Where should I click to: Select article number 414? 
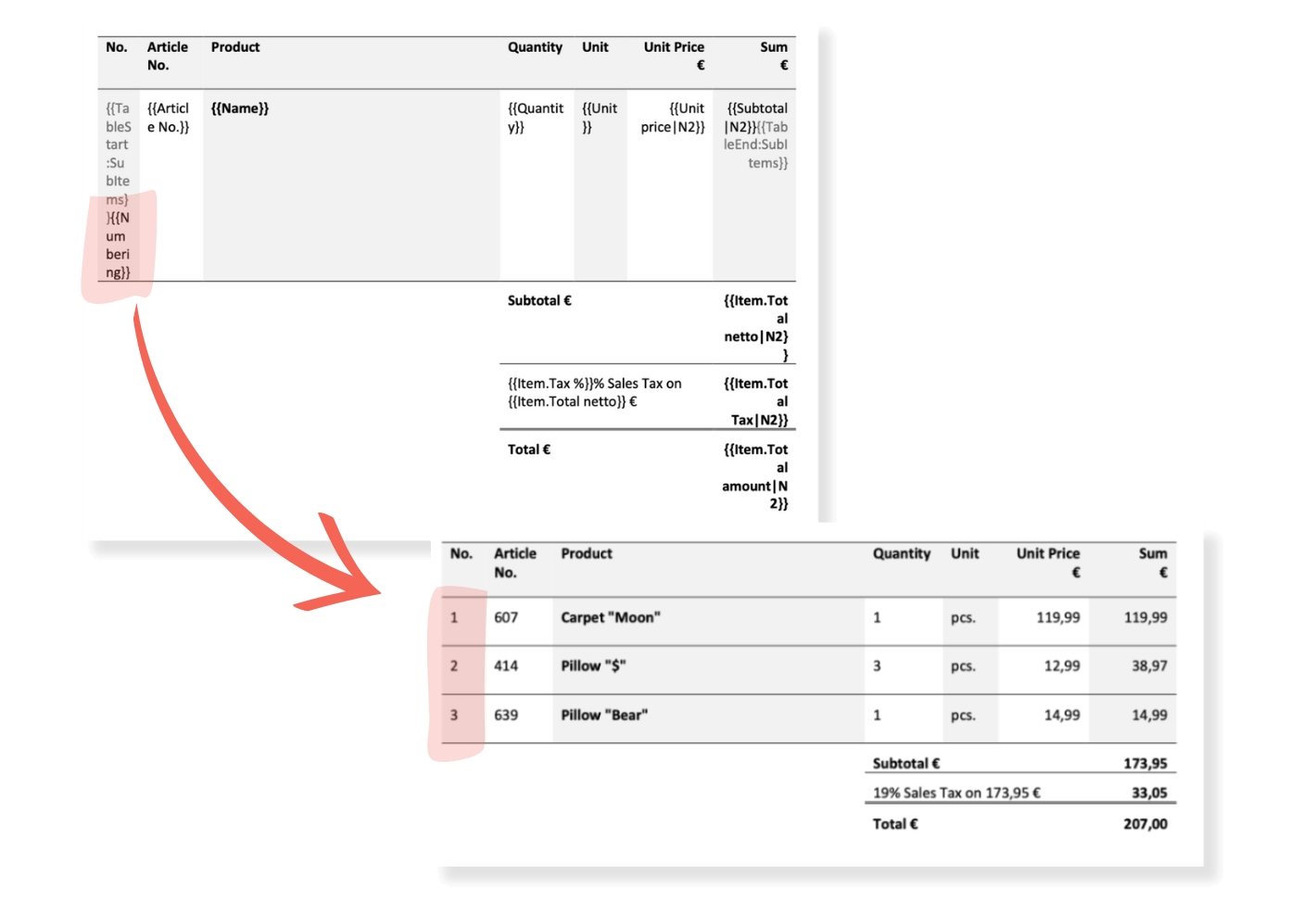pos(506,665)
